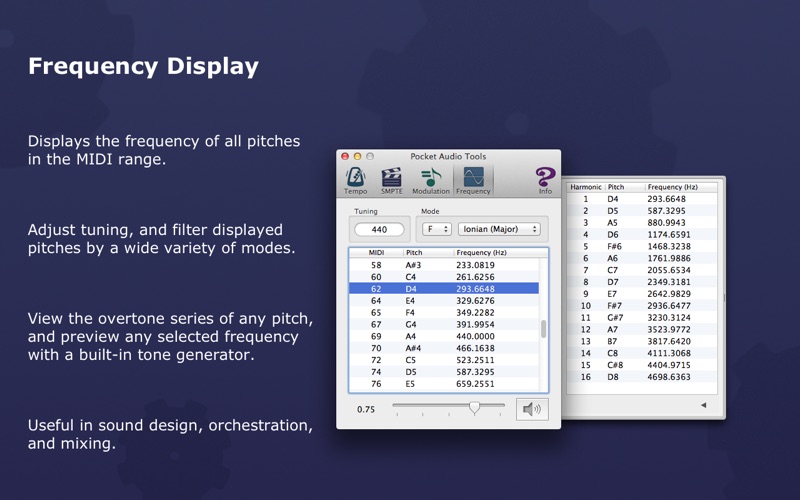Select the A4 440.0000 row

[443, 337]
